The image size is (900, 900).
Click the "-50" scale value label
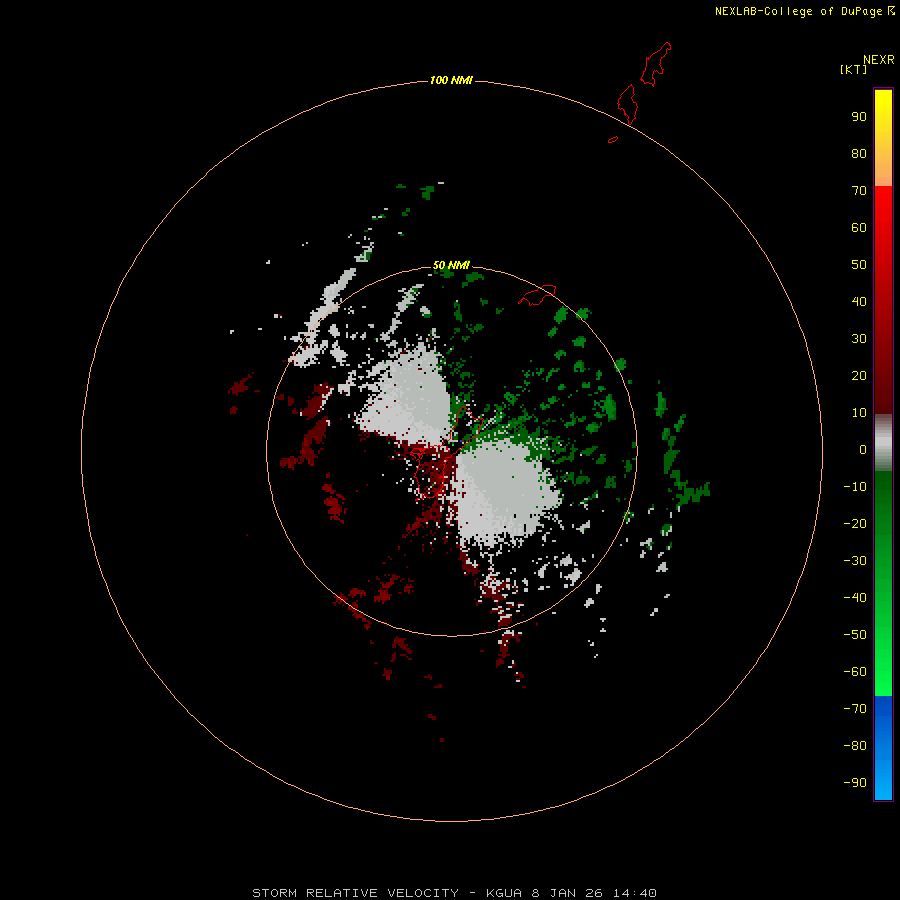coord(855,635)
